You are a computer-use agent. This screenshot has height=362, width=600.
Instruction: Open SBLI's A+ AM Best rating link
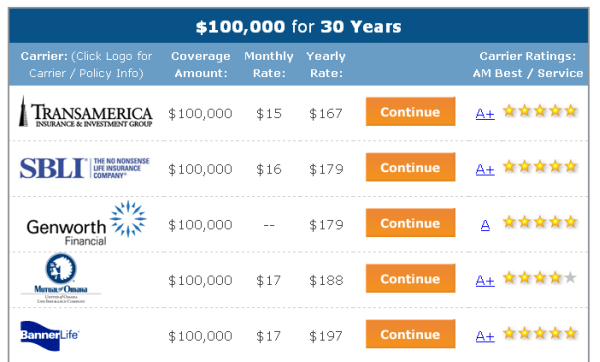pos(485,169)
